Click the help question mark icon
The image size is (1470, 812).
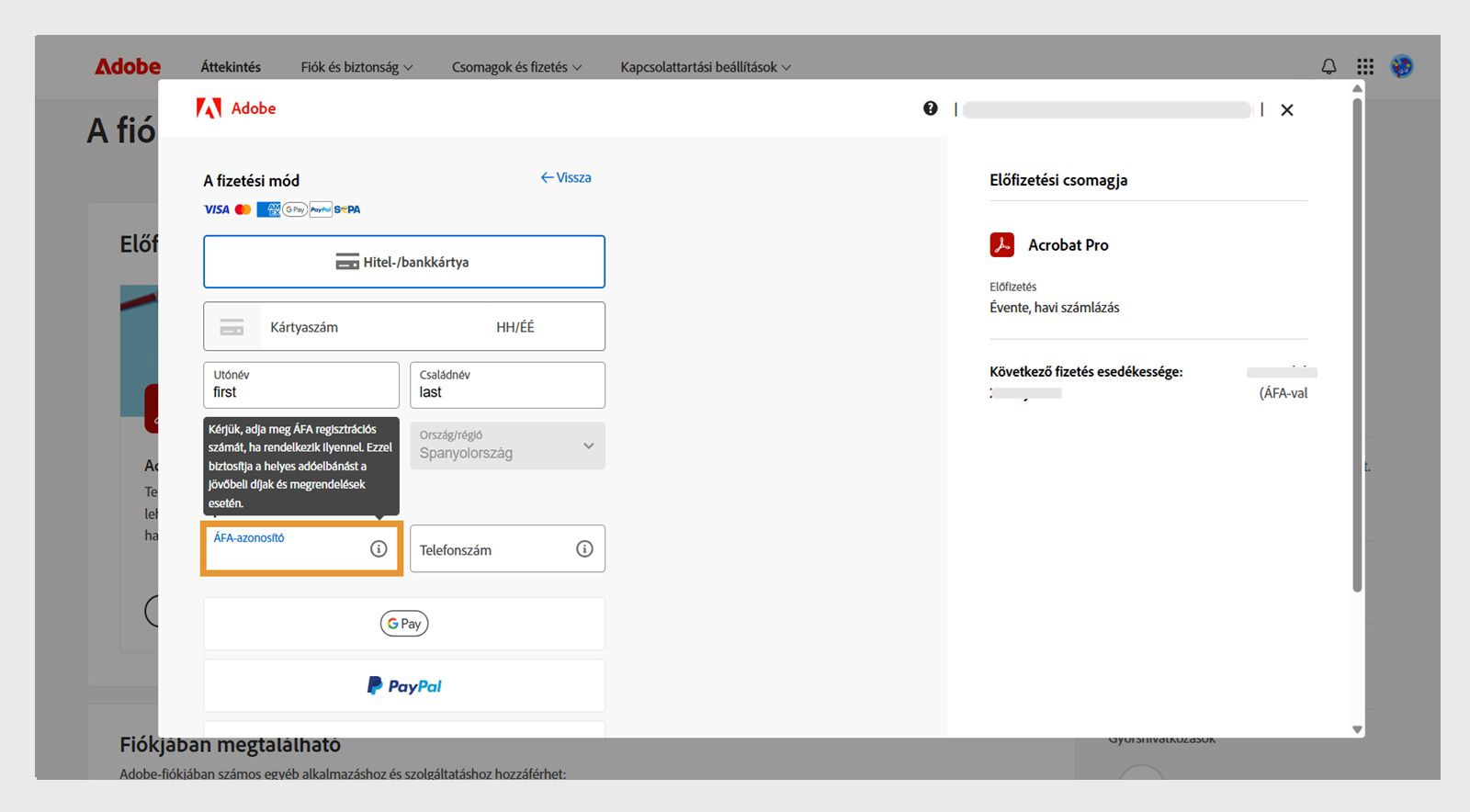point(931,108)
